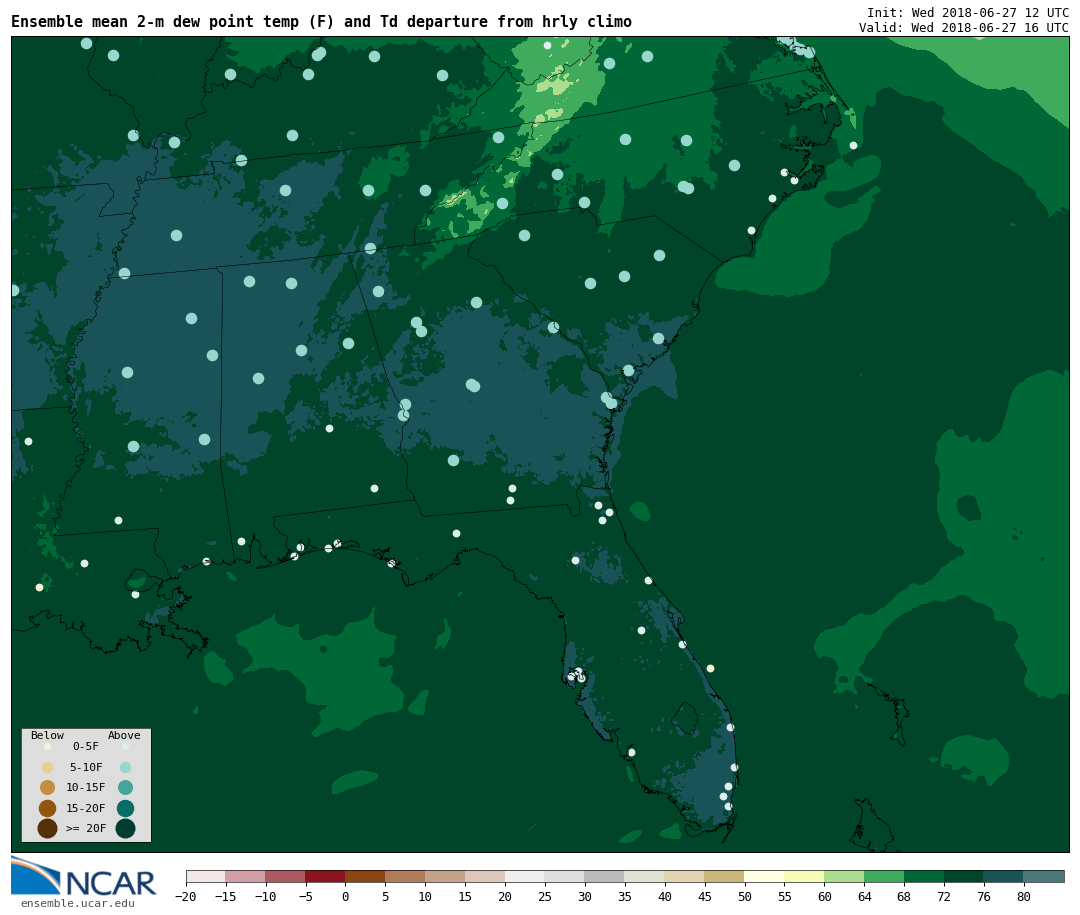
Task: Click the Below 5-10F tan legend dot
Action: pos(48,767)
